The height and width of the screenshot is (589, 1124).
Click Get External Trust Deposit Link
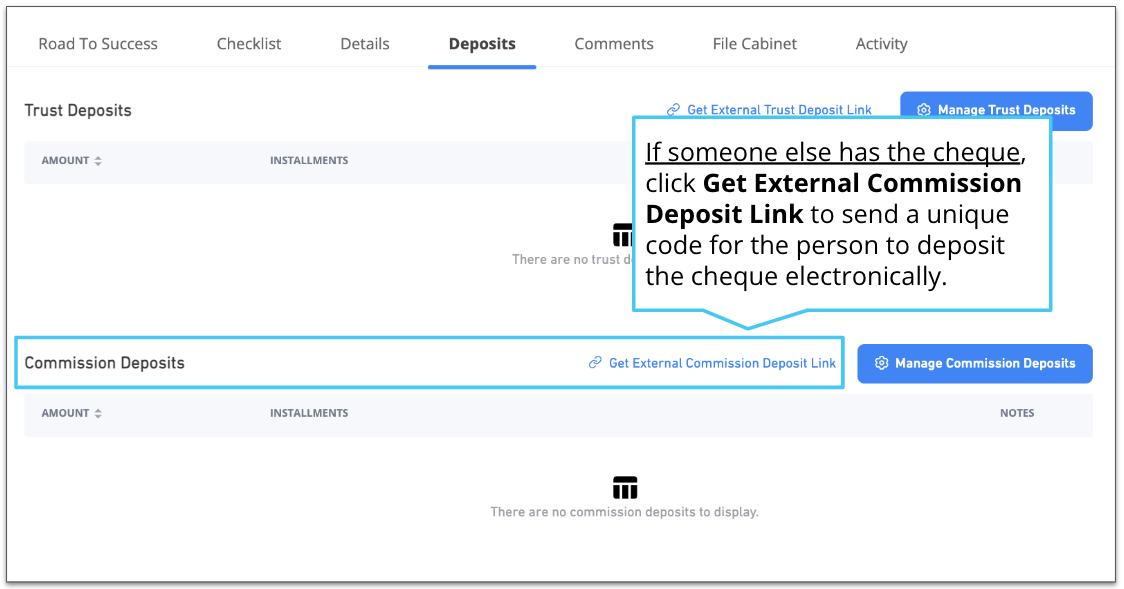tap(778, 110)
